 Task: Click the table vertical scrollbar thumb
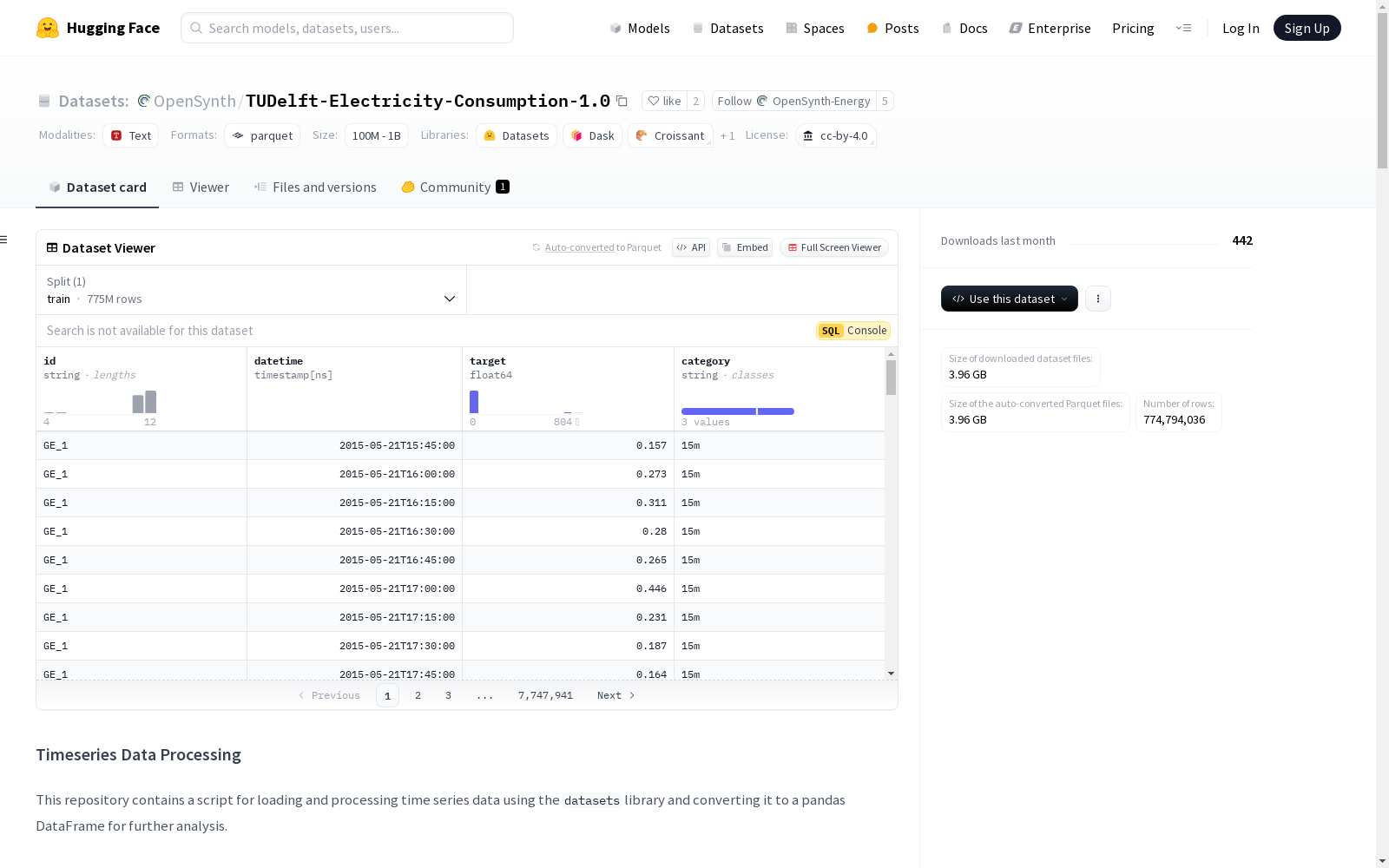(x=891, y=378)
